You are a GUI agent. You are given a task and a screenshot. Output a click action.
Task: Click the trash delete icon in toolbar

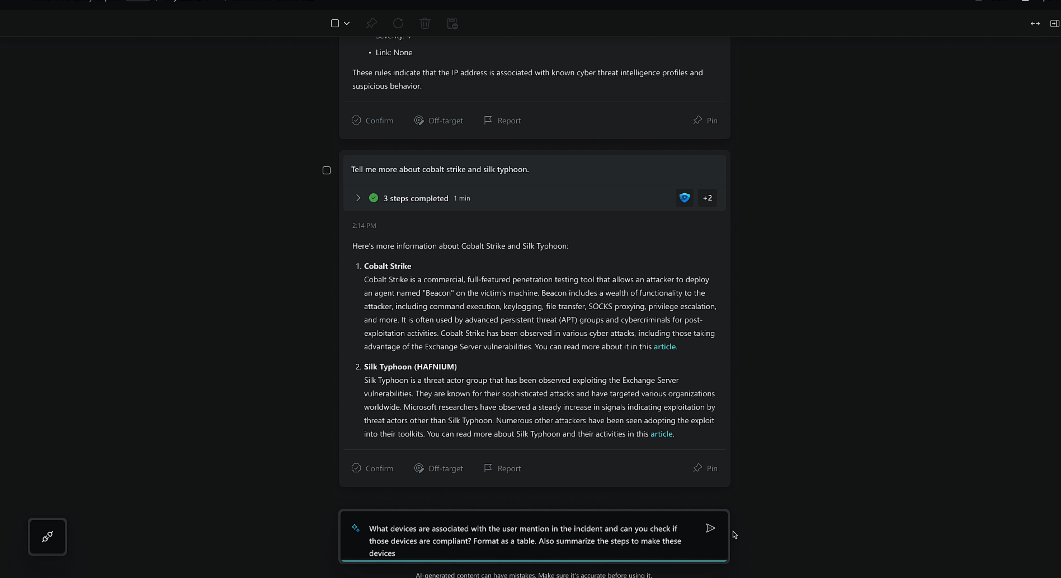pyautogui.click(x=425, y=23)
